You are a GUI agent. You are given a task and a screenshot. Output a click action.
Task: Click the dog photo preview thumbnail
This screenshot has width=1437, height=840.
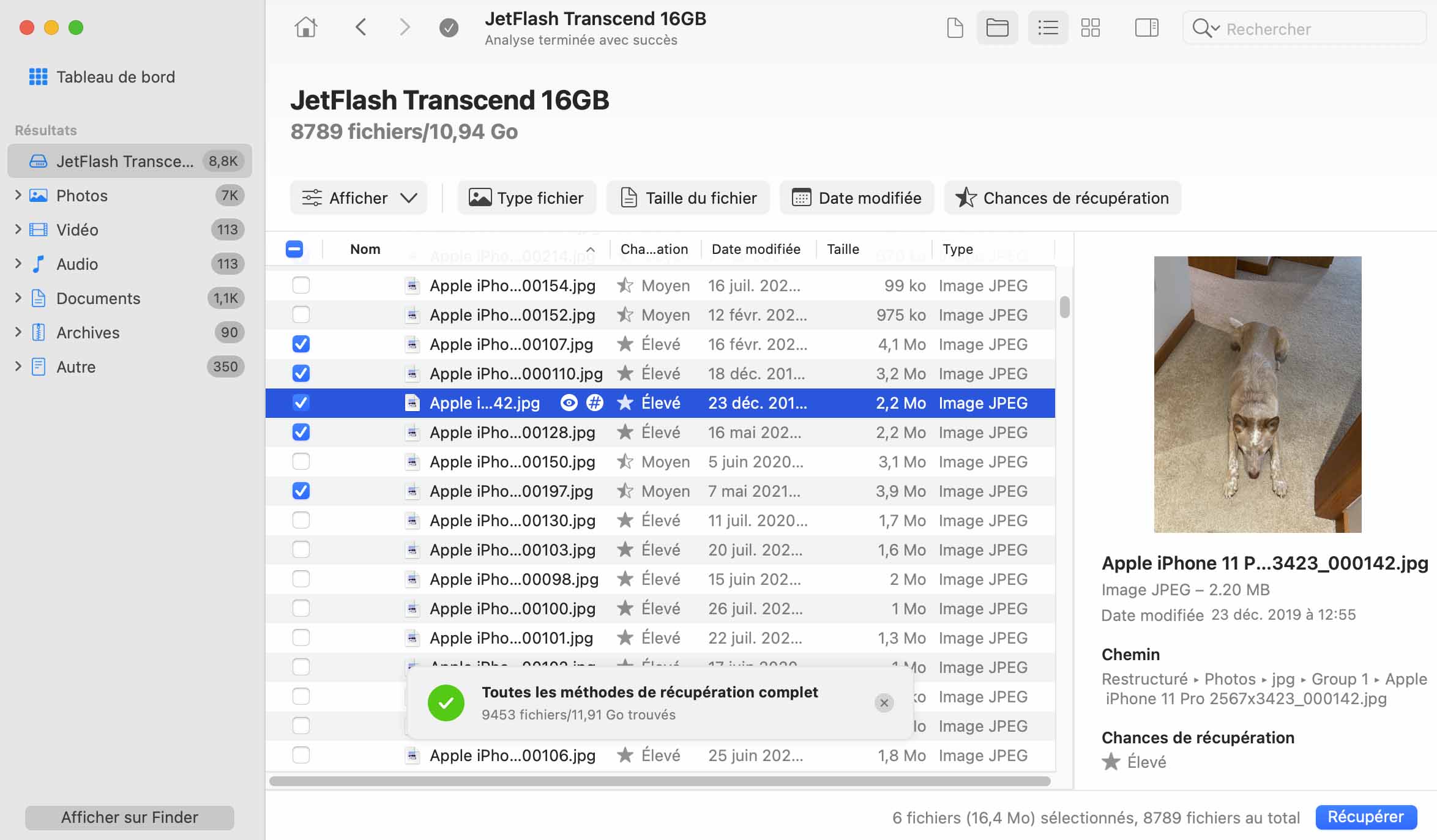point(1257,395)
